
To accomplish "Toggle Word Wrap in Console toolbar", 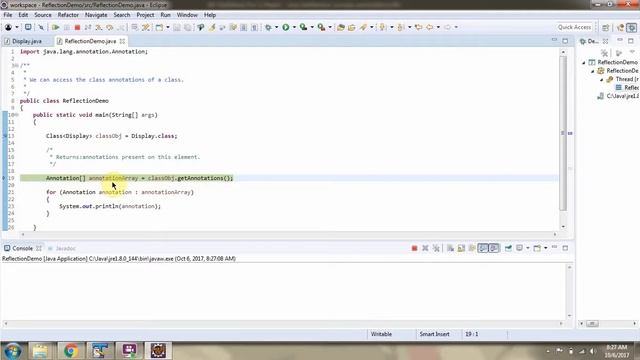I will pos(472,248).
